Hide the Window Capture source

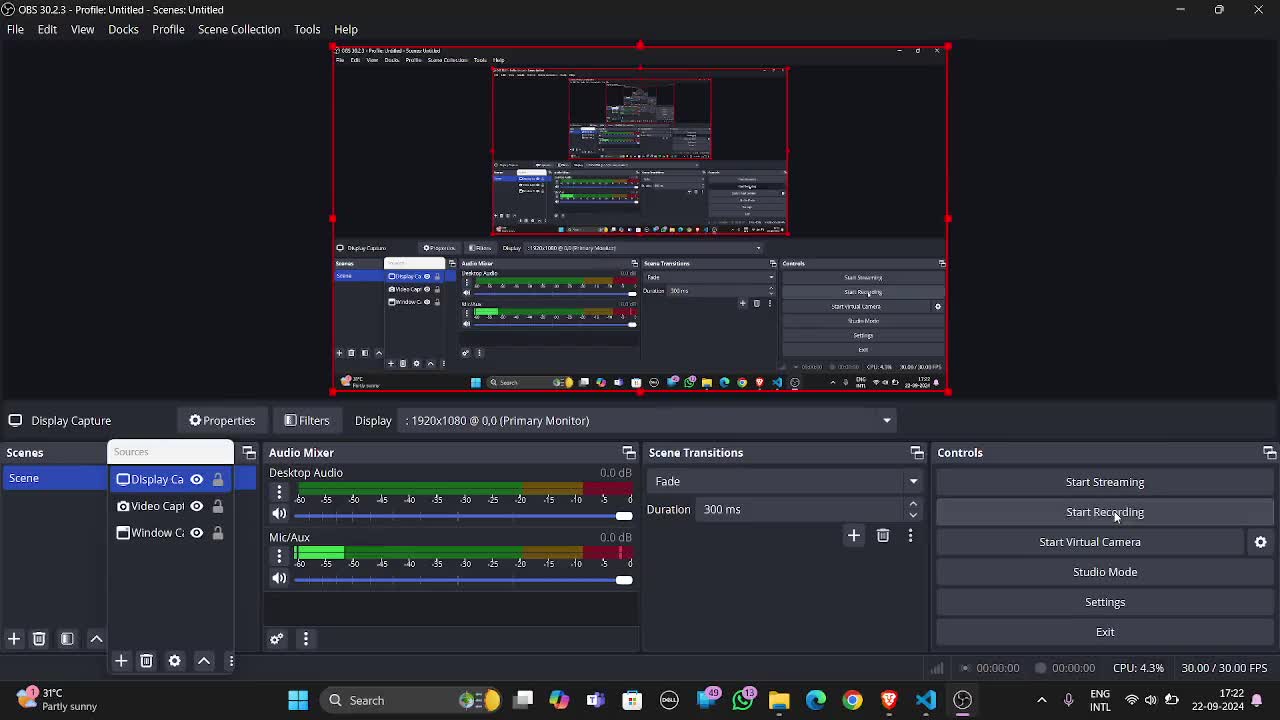197,533
